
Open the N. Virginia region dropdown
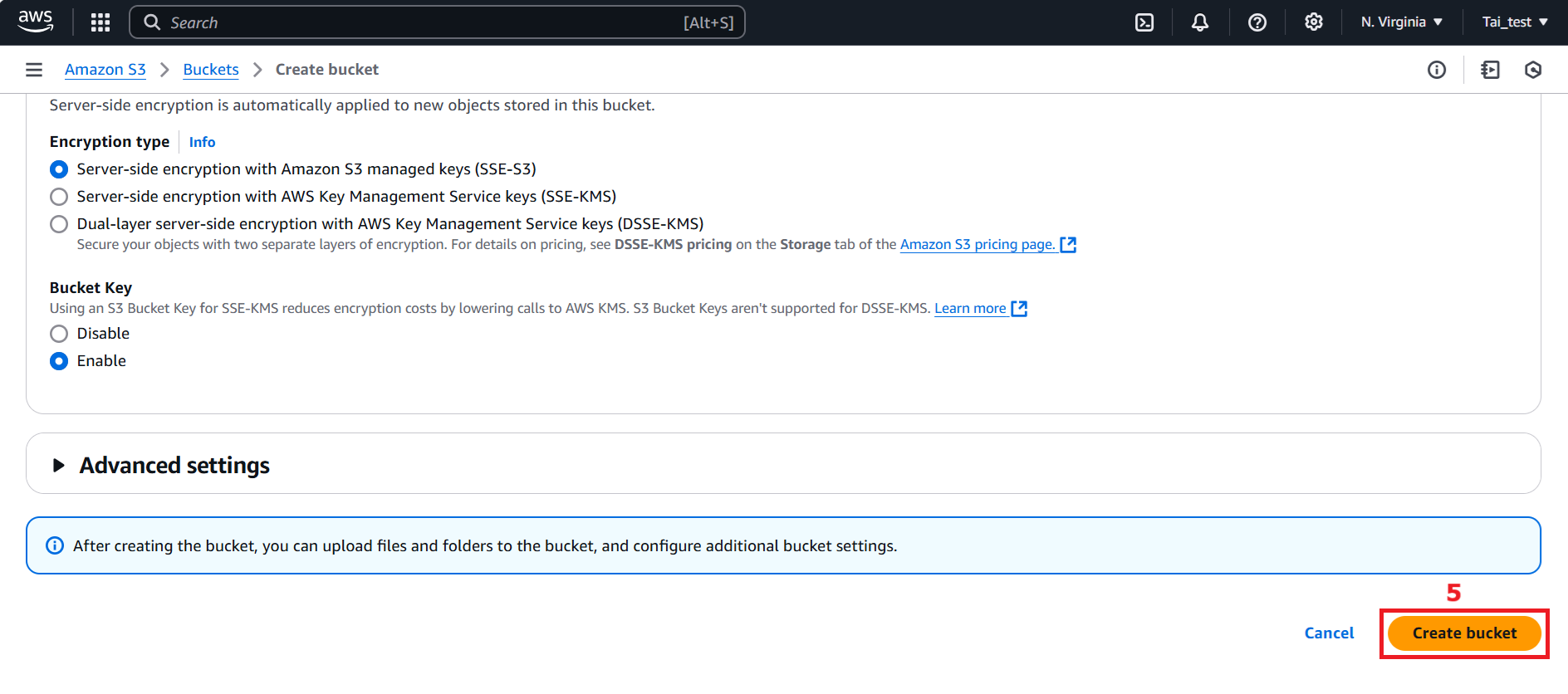coord(1402,22)
